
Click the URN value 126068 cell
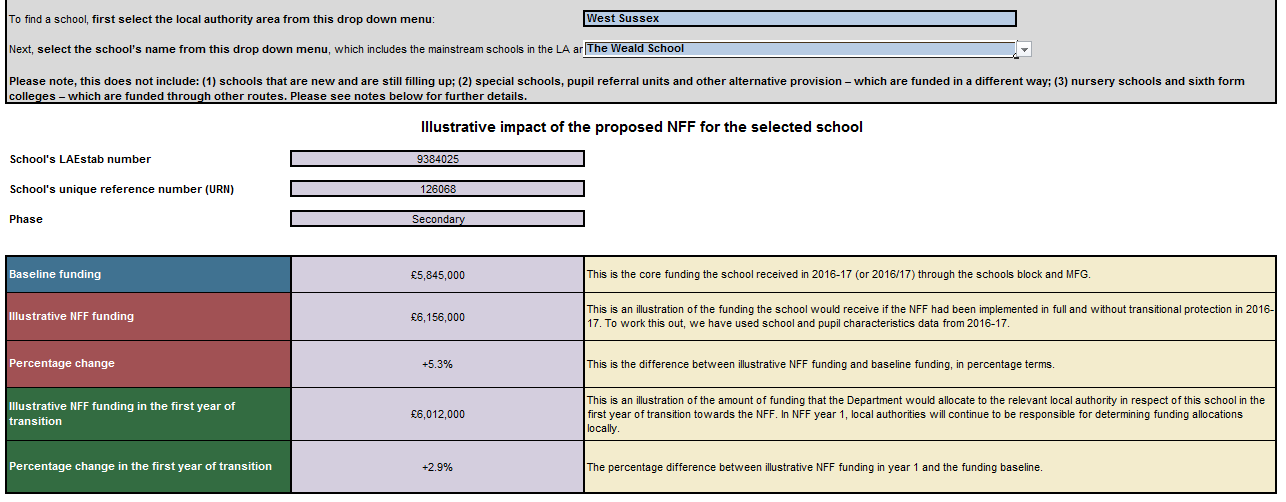coord(437,189)
